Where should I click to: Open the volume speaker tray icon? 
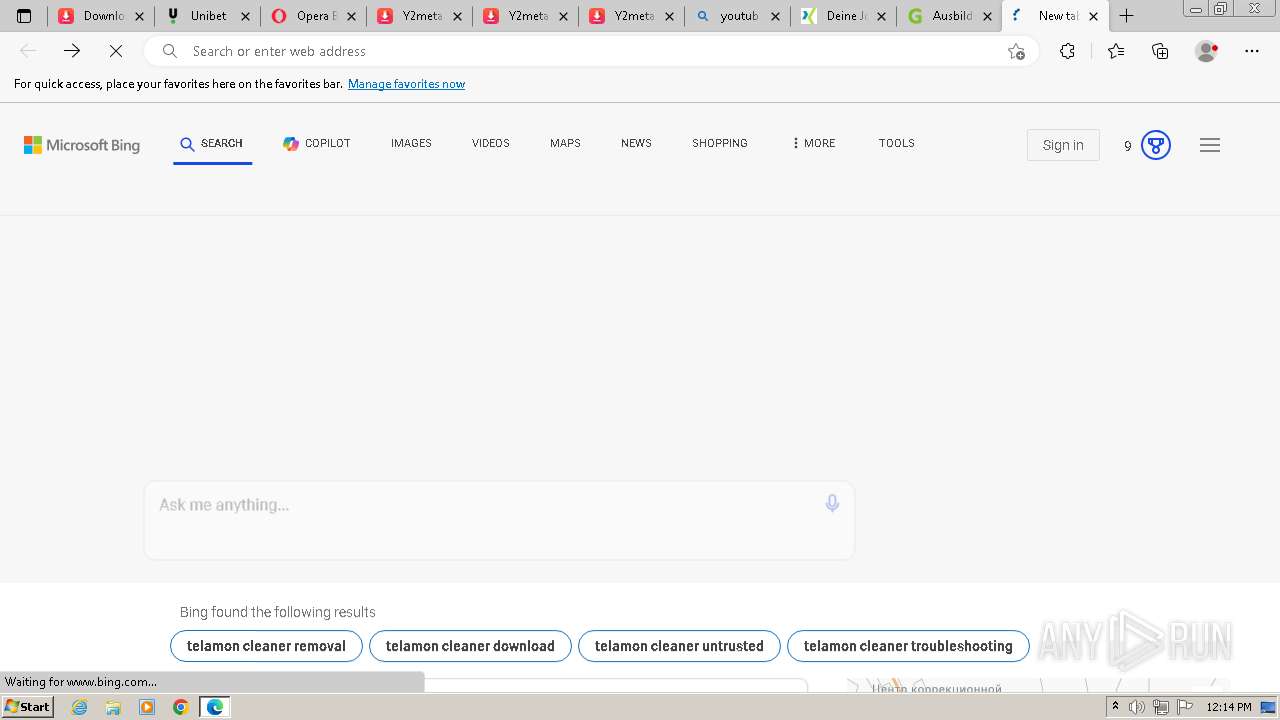point(1137,707)
